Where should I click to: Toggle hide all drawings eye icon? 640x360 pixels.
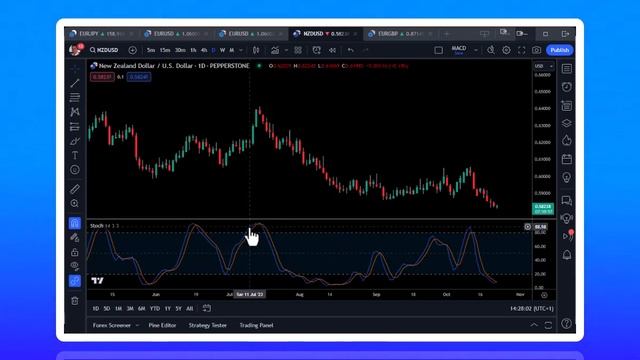pos(75,266)
